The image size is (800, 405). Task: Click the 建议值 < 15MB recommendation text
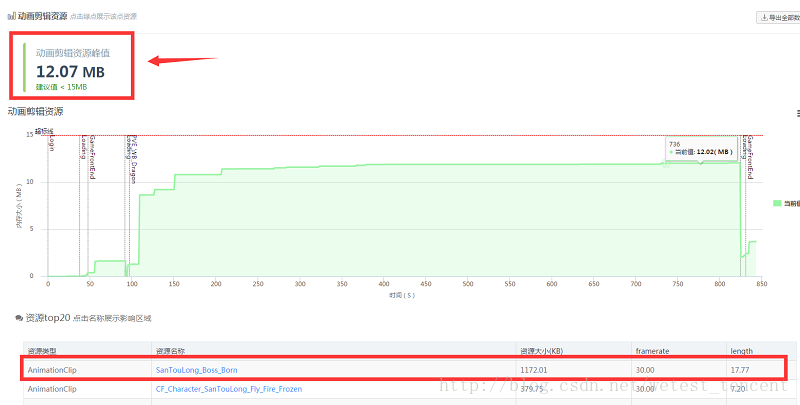click(61, 87)
